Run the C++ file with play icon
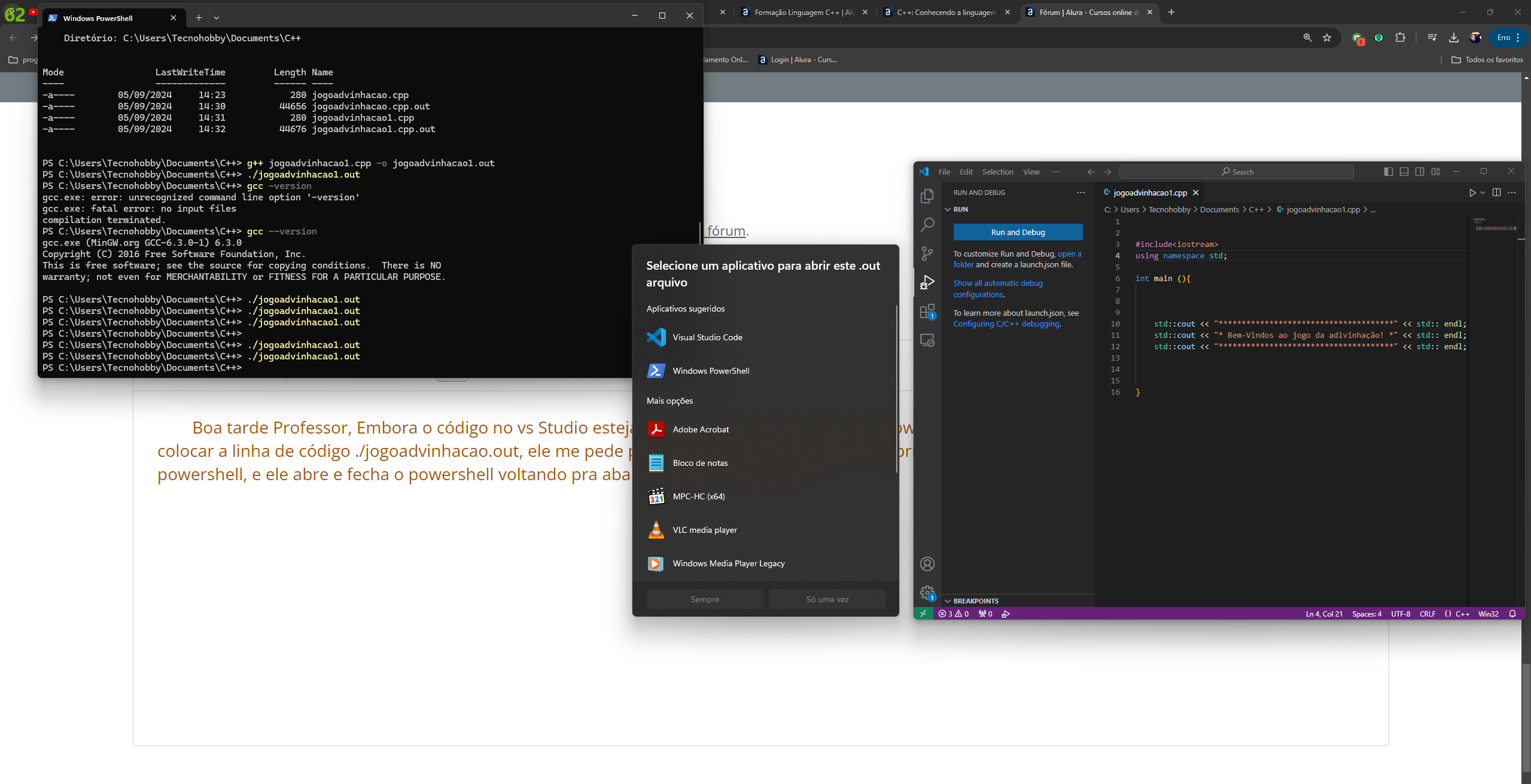Image resolution: width=1531 pixels, height=784 pixels. point(1472,193)
